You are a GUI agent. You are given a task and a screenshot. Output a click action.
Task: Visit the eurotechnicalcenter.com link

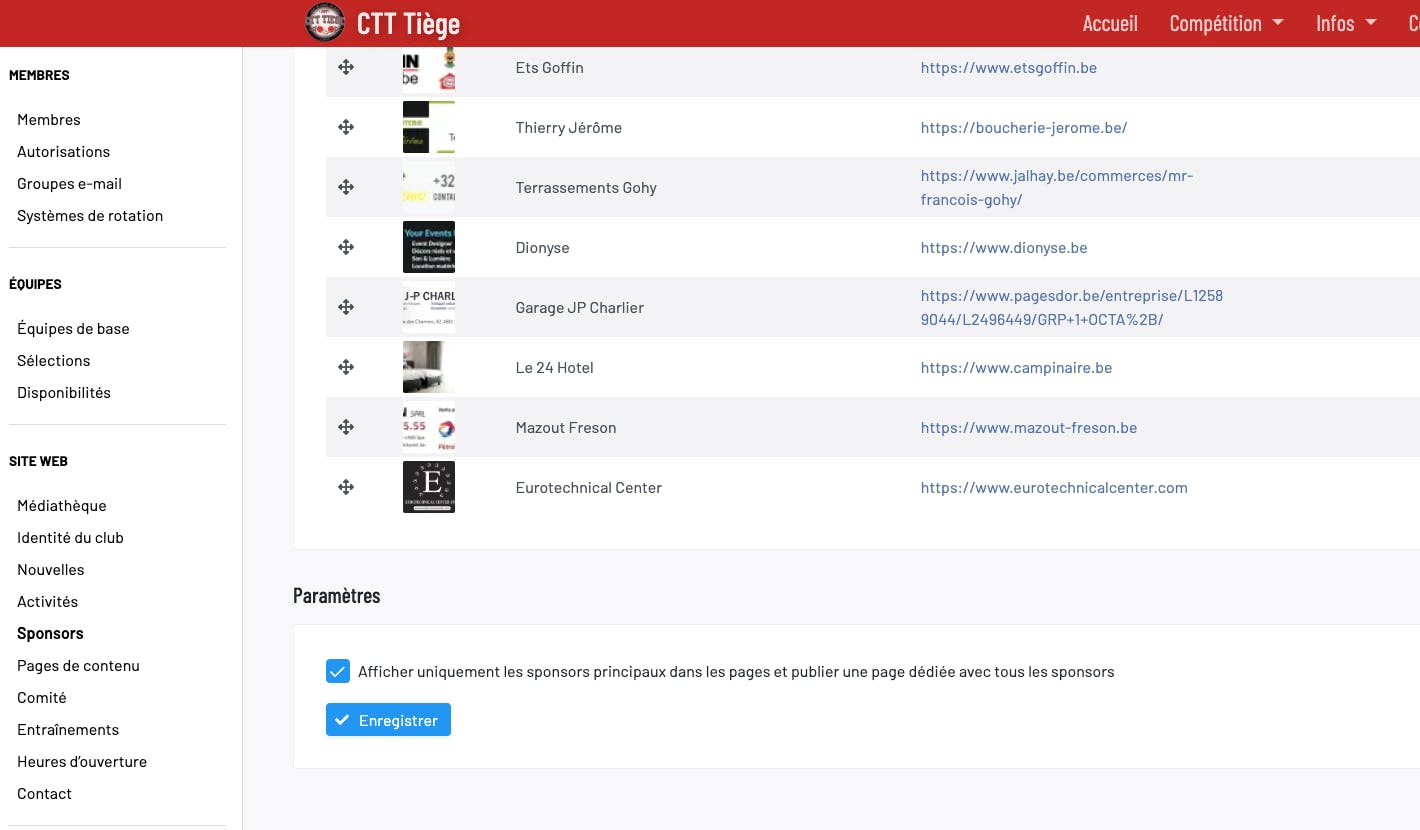coord(1054,488)
